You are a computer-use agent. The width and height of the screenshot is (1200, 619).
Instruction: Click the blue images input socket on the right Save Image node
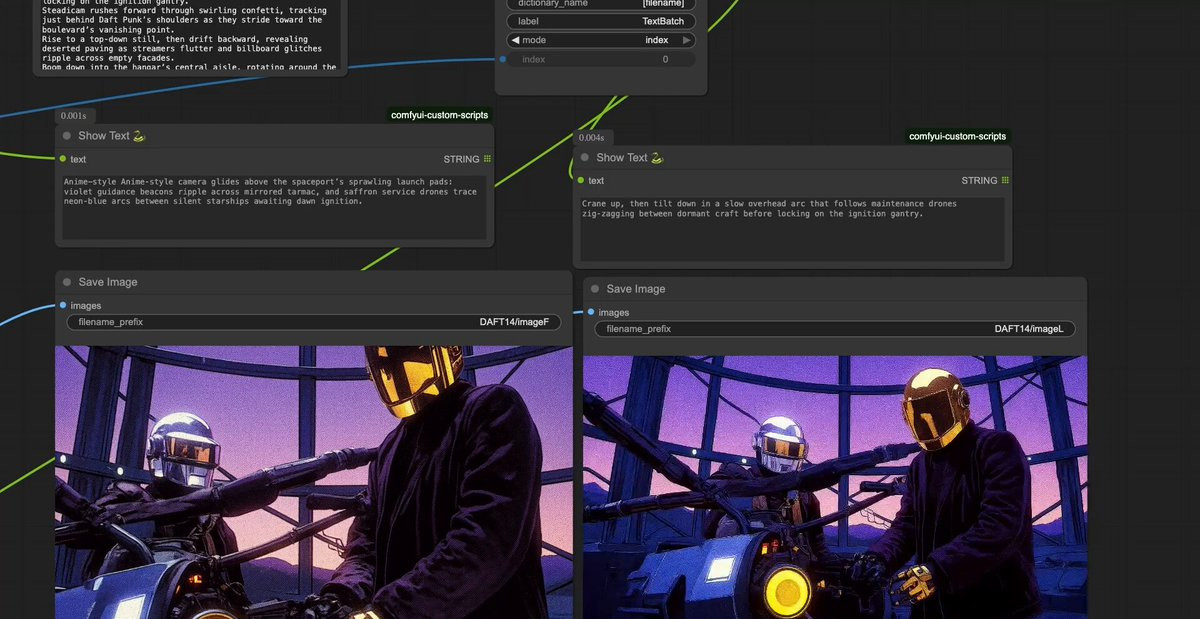pos(590,312)
